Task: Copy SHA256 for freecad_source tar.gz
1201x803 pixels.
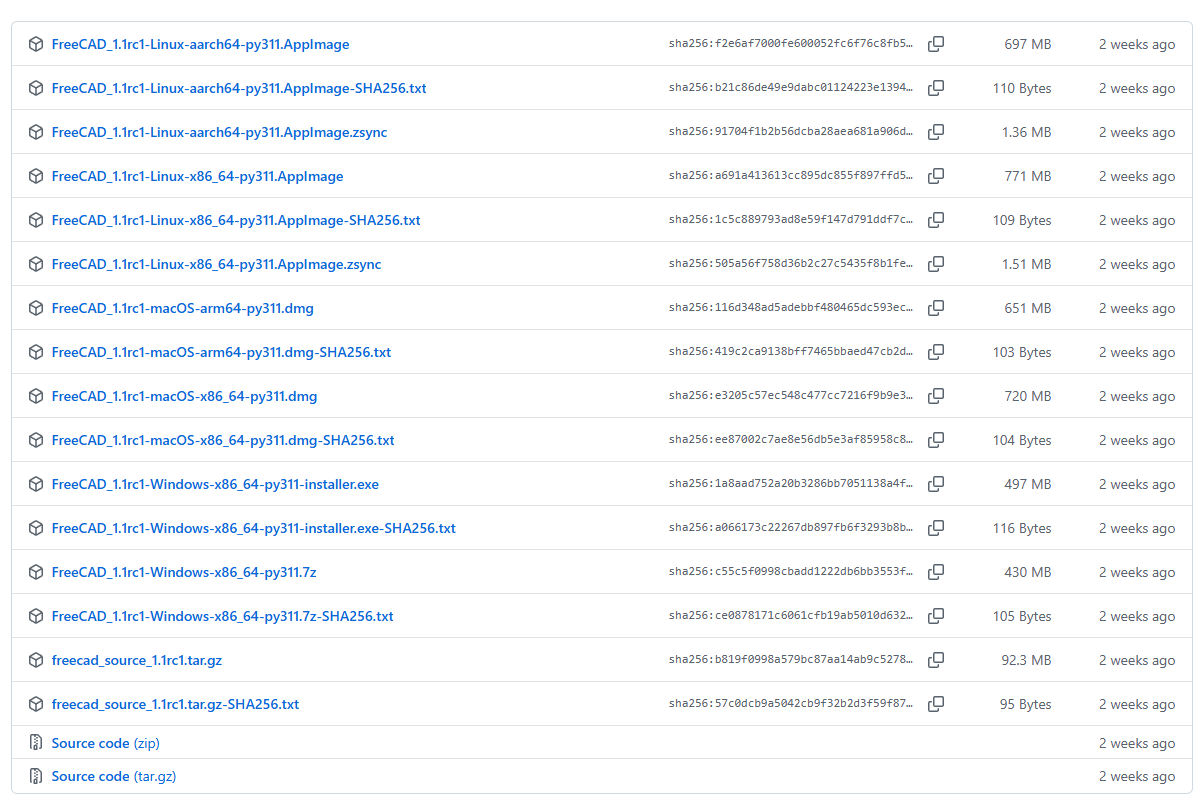Action: [x=936, y=660]
